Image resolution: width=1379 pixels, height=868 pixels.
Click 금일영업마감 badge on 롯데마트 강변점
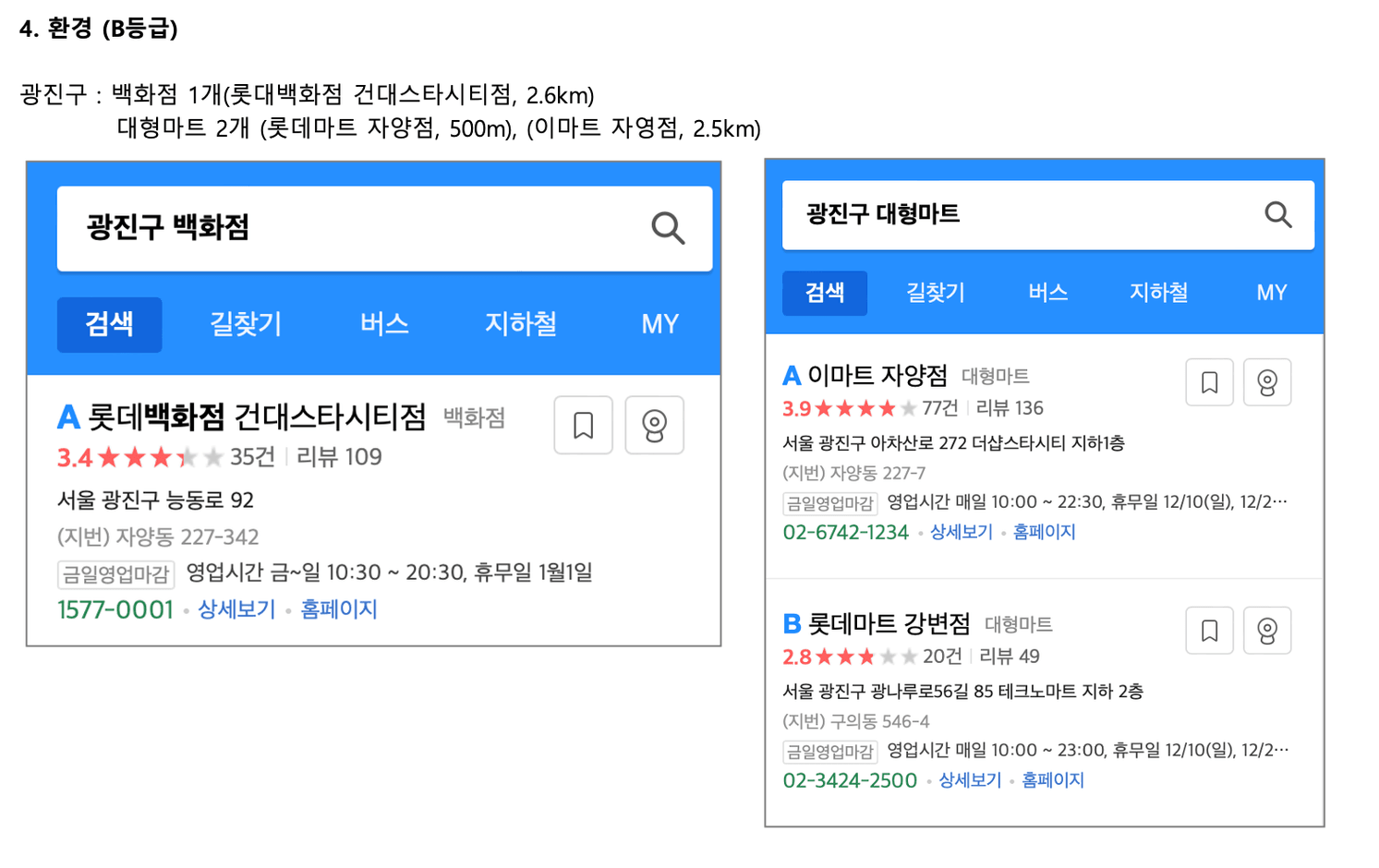[x=829, y=752]
